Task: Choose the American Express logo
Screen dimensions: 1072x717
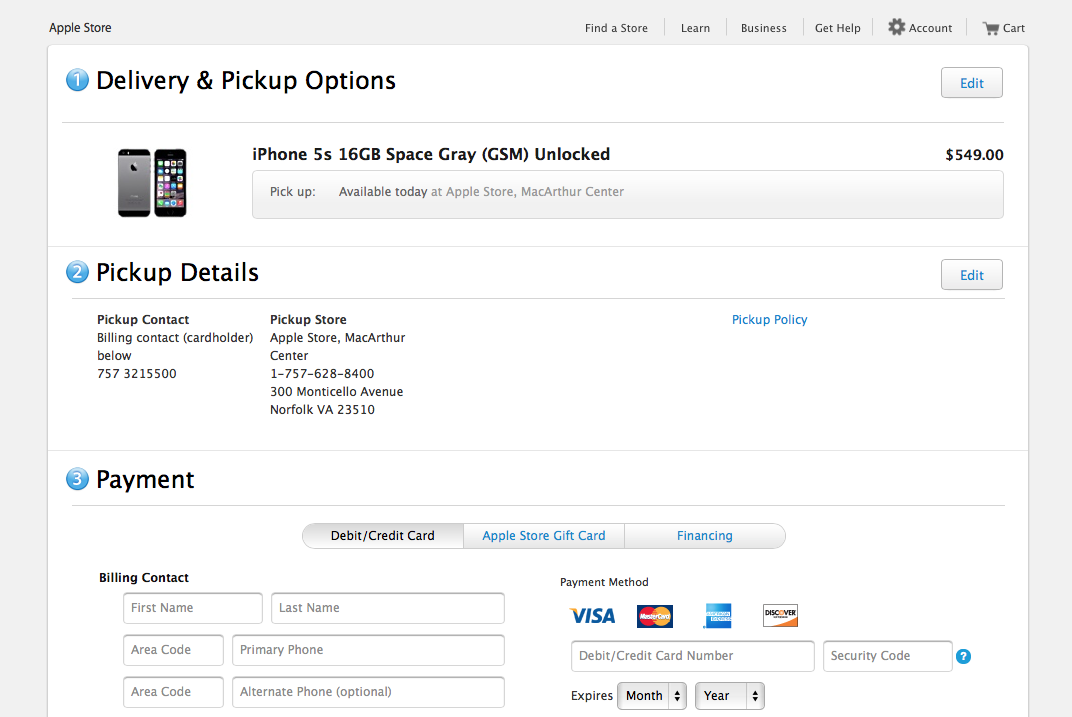Action: click(x=717, y=616)
